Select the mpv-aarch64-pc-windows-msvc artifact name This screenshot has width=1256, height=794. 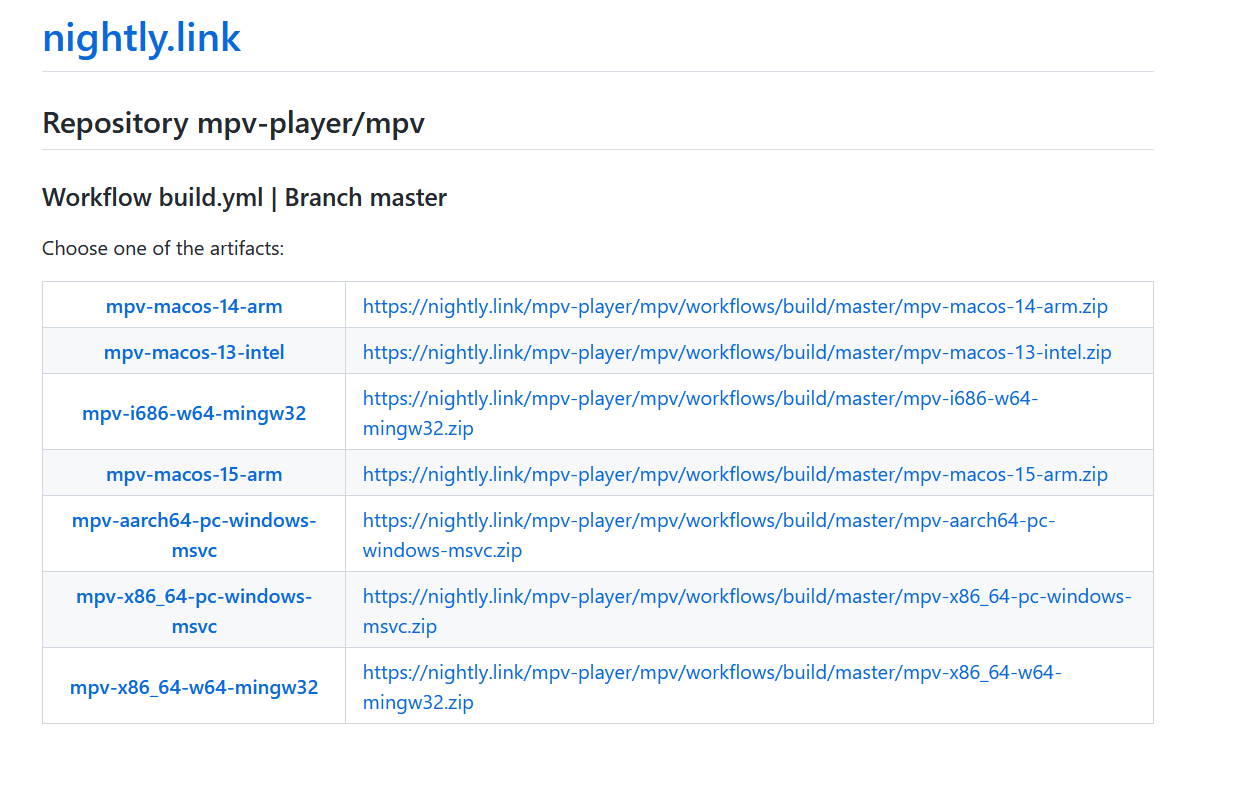[194, 520]
